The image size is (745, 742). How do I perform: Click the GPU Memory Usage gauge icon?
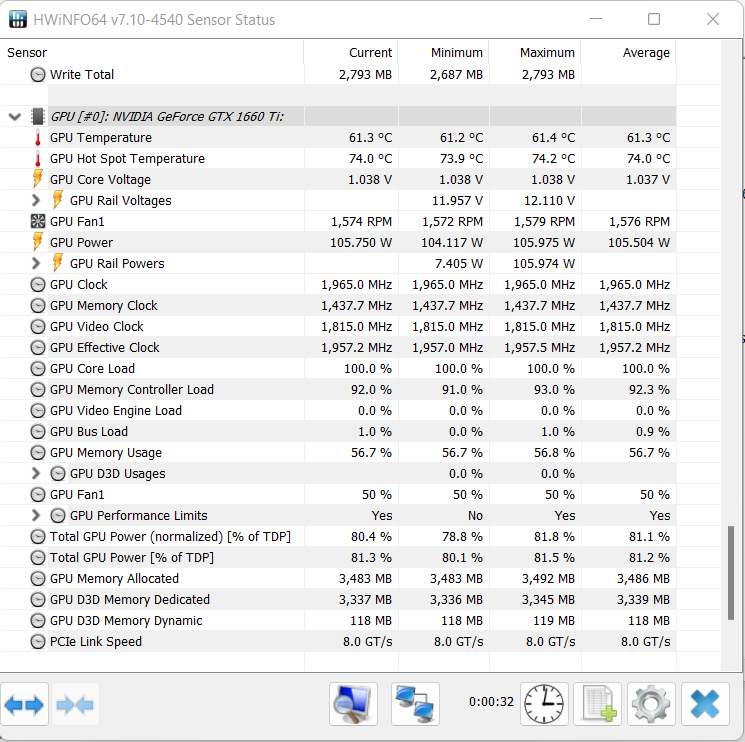[38, 453]
